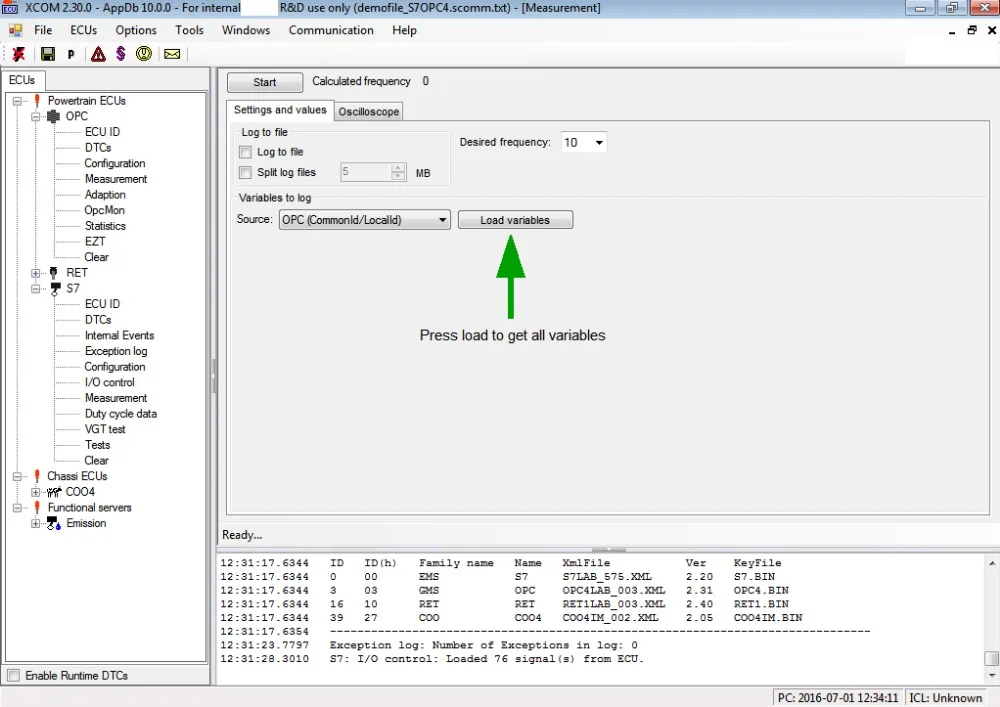Click the P toolbar icon

(71, 55)
